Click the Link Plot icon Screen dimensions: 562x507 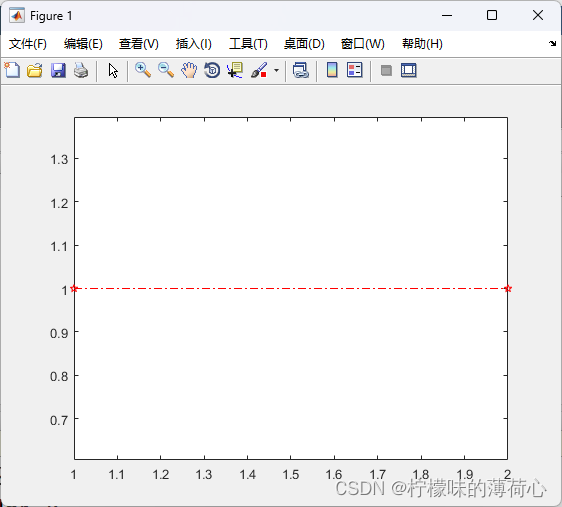301,70
